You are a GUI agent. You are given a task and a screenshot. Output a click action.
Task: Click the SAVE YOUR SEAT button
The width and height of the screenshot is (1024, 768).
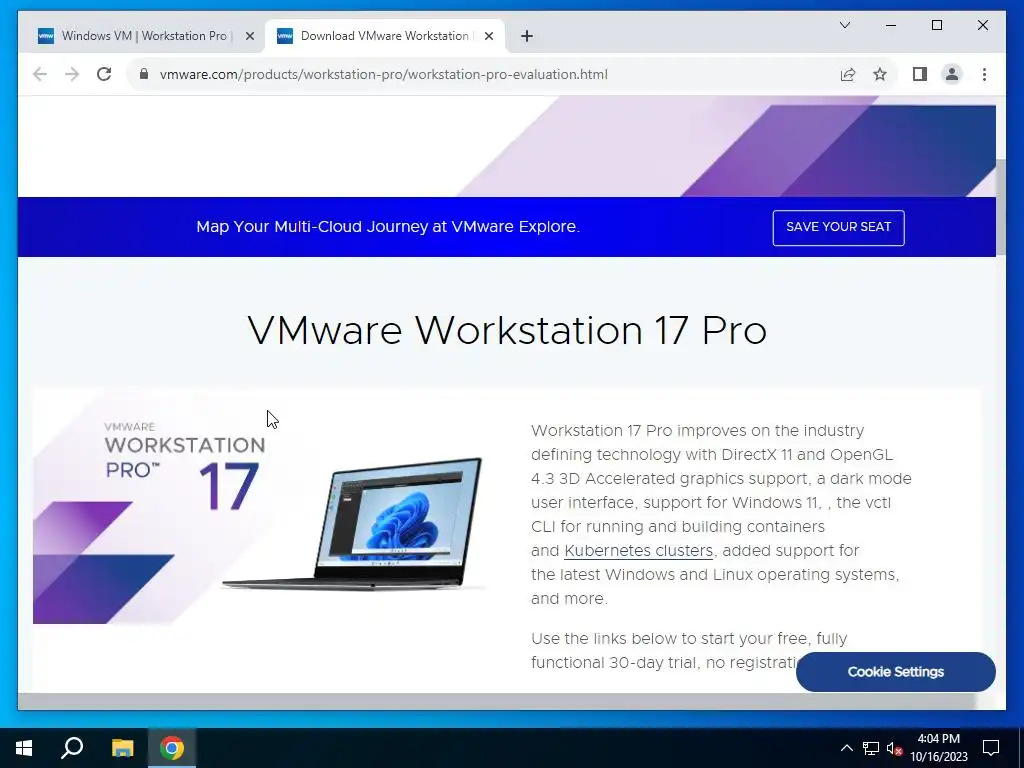point(839,227)
